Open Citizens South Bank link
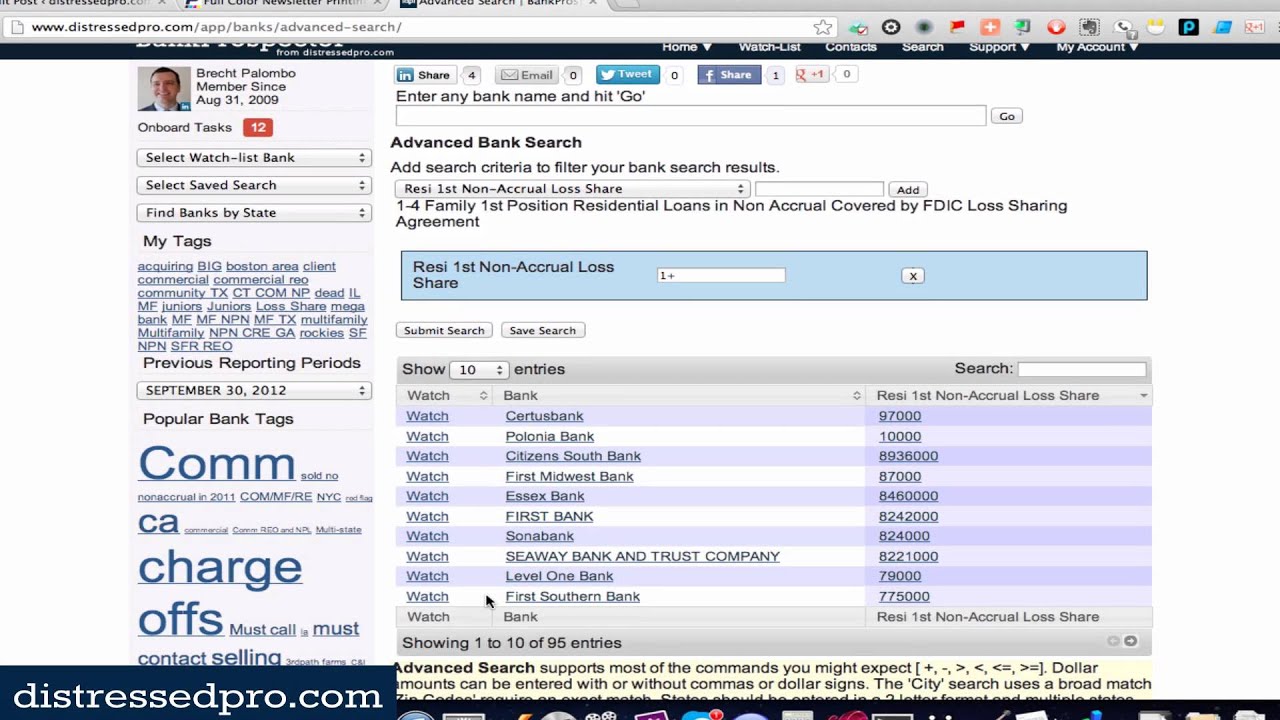 573,456
